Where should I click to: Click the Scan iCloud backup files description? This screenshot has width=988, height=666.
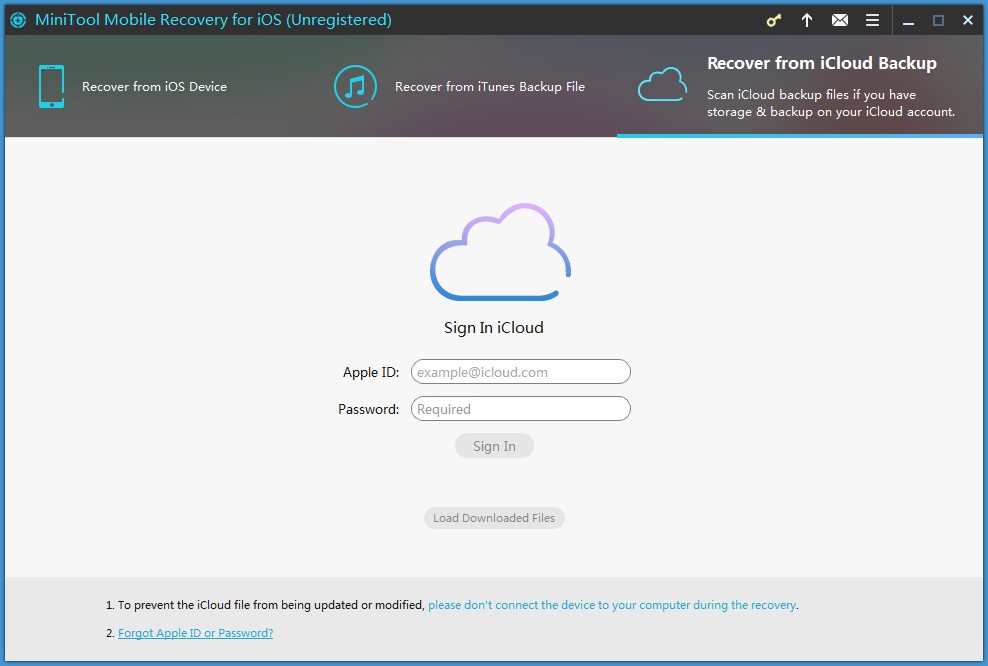(830, 103)
